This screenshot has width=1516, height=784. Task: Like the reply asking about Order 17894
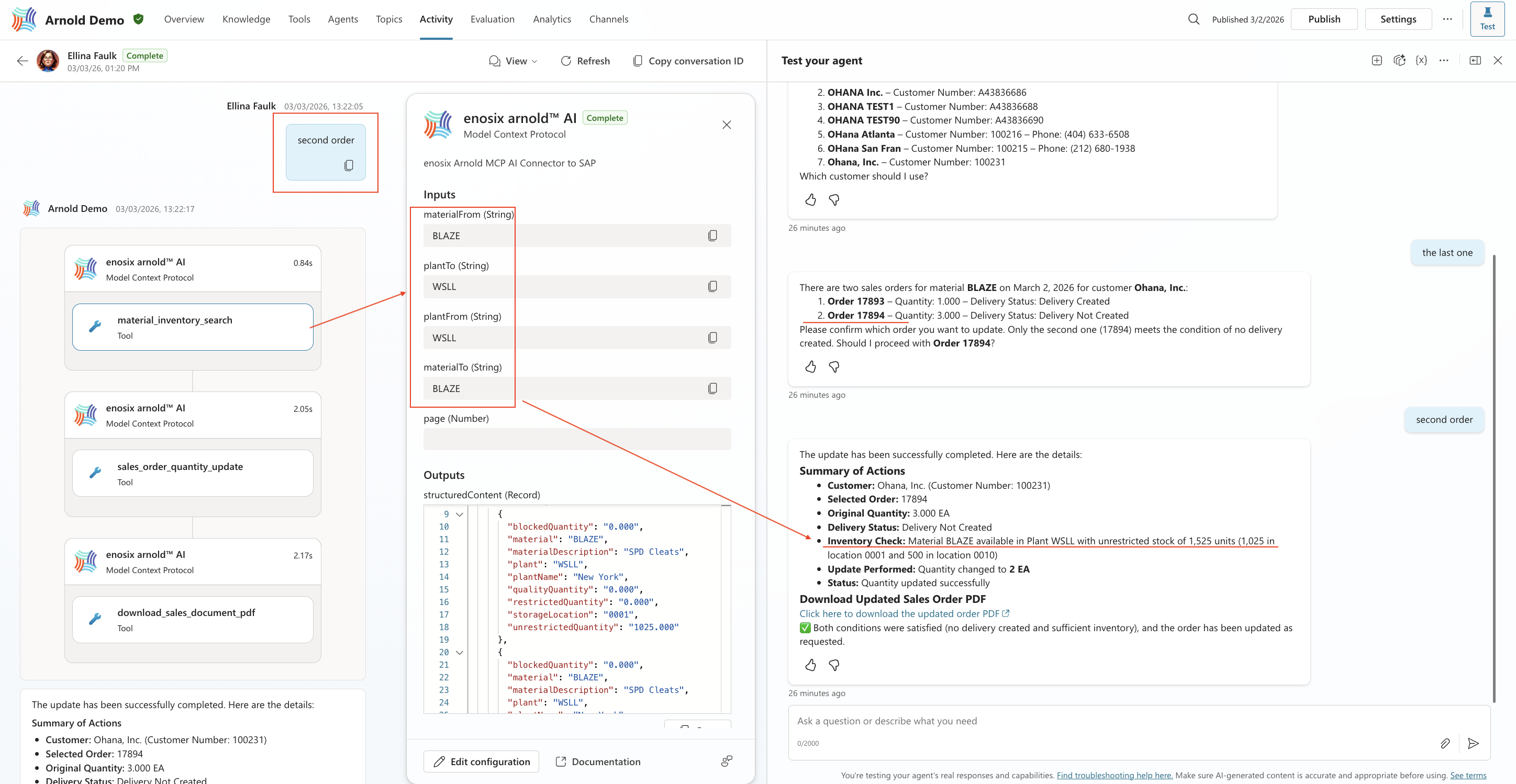click(810, 367)
